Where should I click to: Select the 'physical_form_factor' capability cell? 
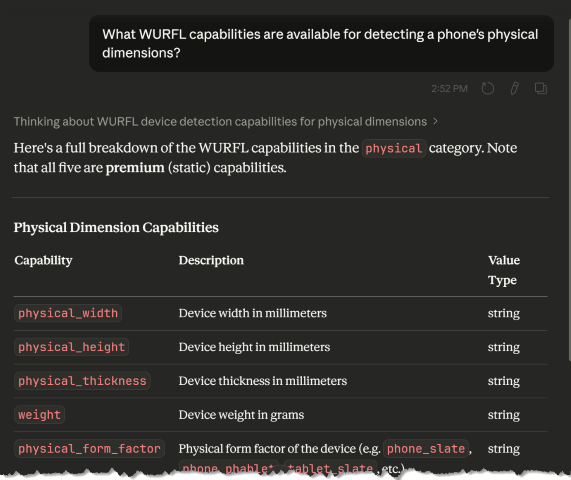[90, 449]
